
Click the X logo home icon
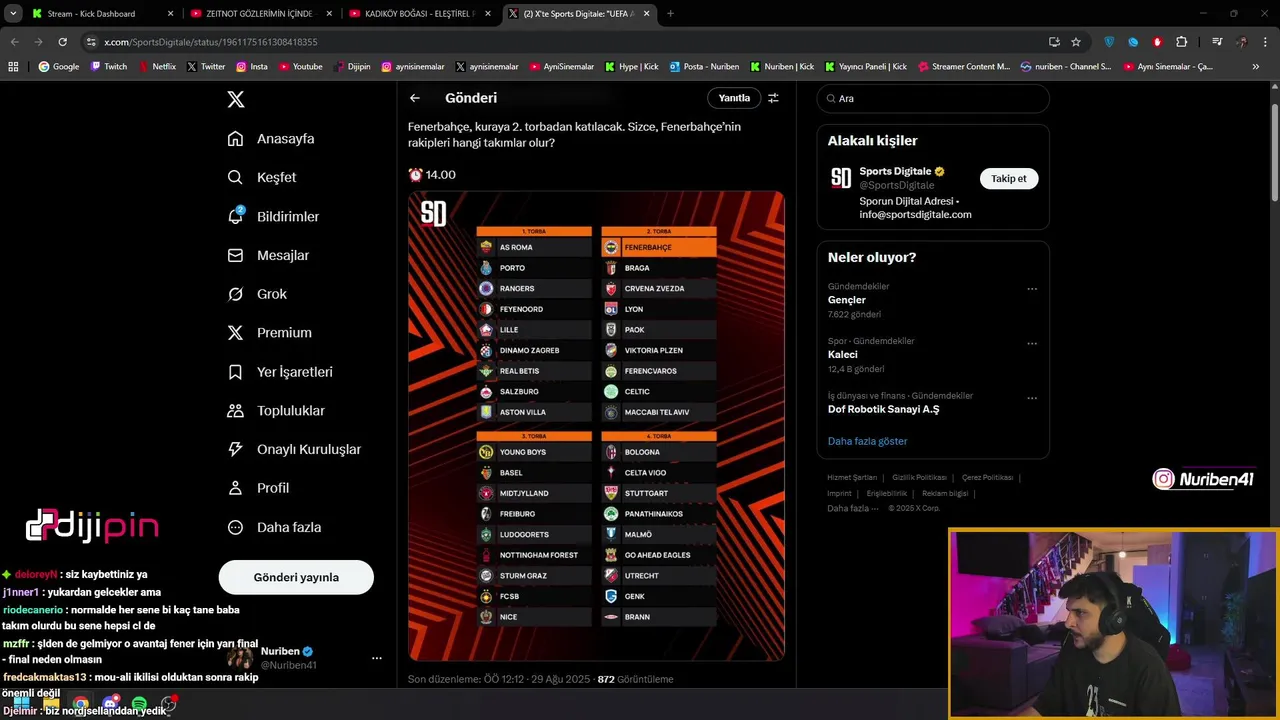pyautogui.click(x=235, y=99)
